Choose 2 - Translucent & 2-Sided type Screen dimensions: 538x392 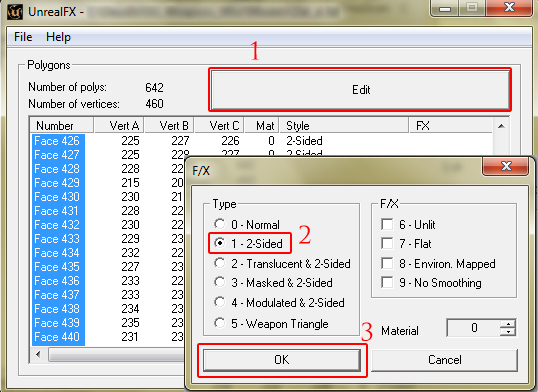pos(282,263)
